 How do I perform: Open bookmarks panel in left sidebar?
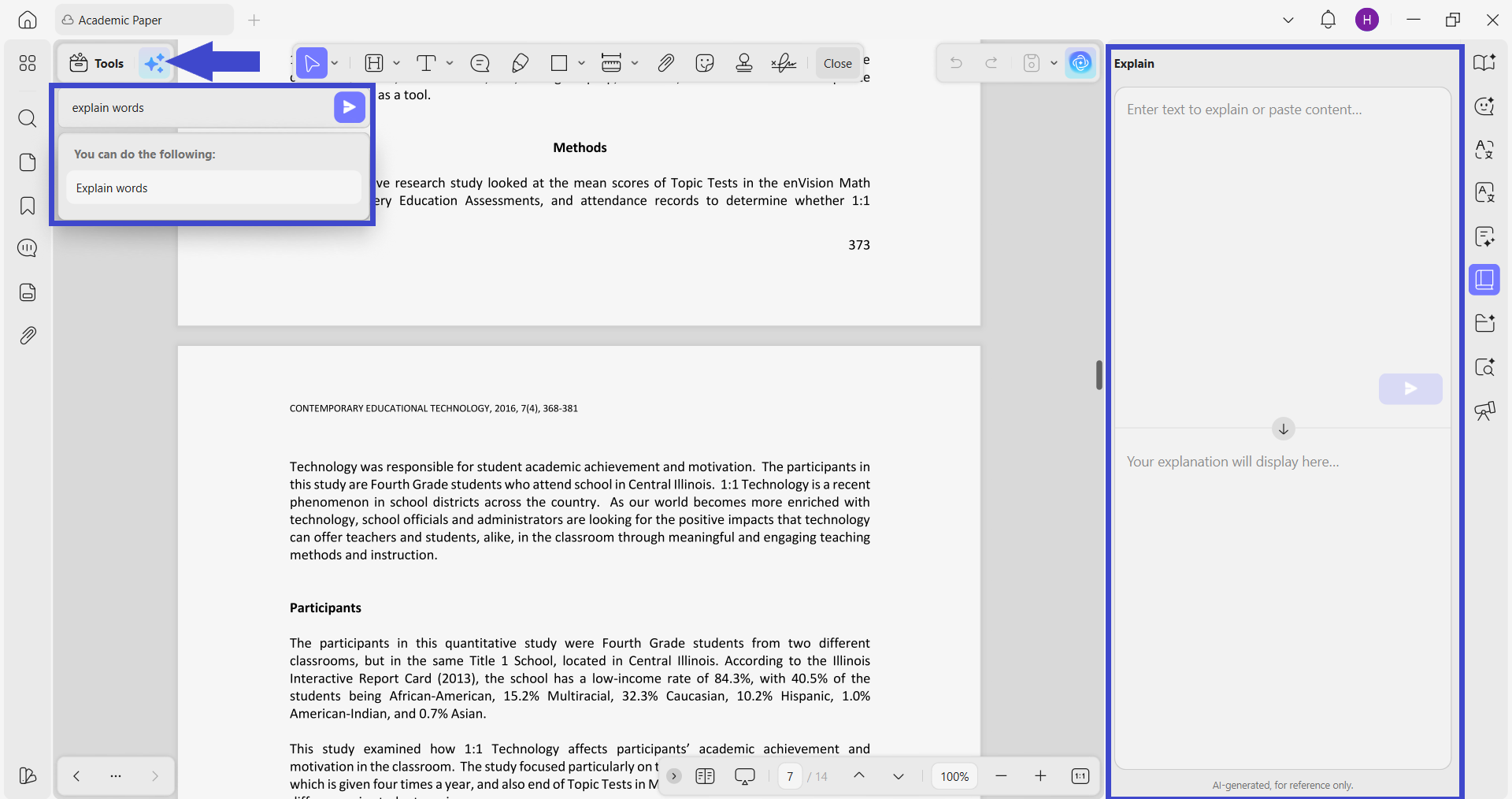point(28,206)
